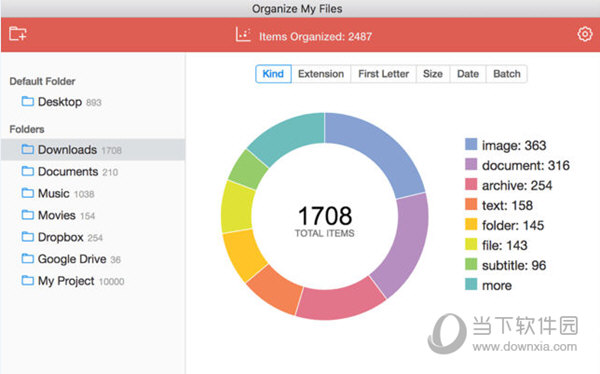Click the Documents folder icon
The height and width of the screenshot is (374, 600).
28,171
